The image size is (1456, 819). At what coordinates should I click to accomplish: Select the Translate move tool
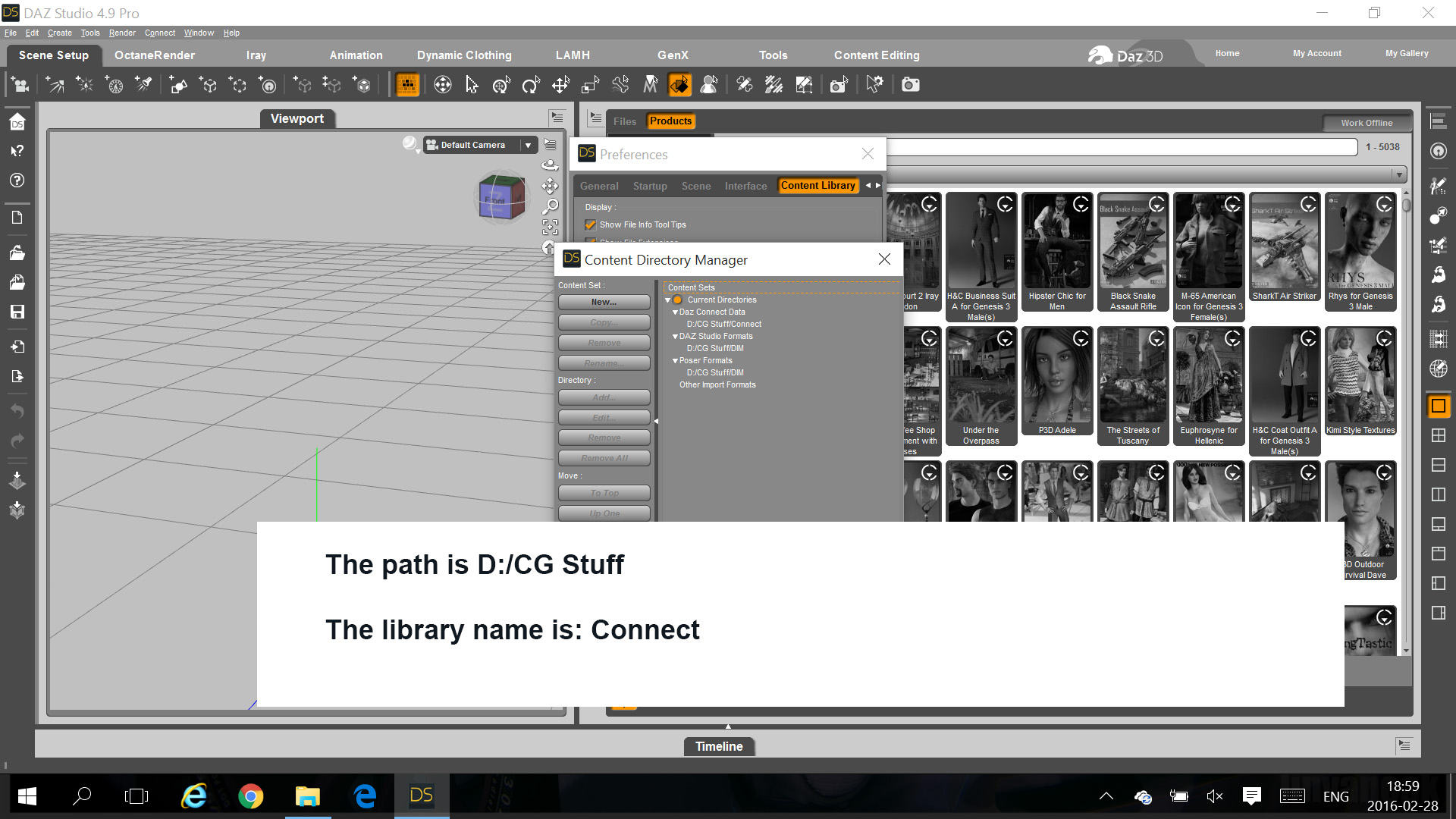(560, 85)
